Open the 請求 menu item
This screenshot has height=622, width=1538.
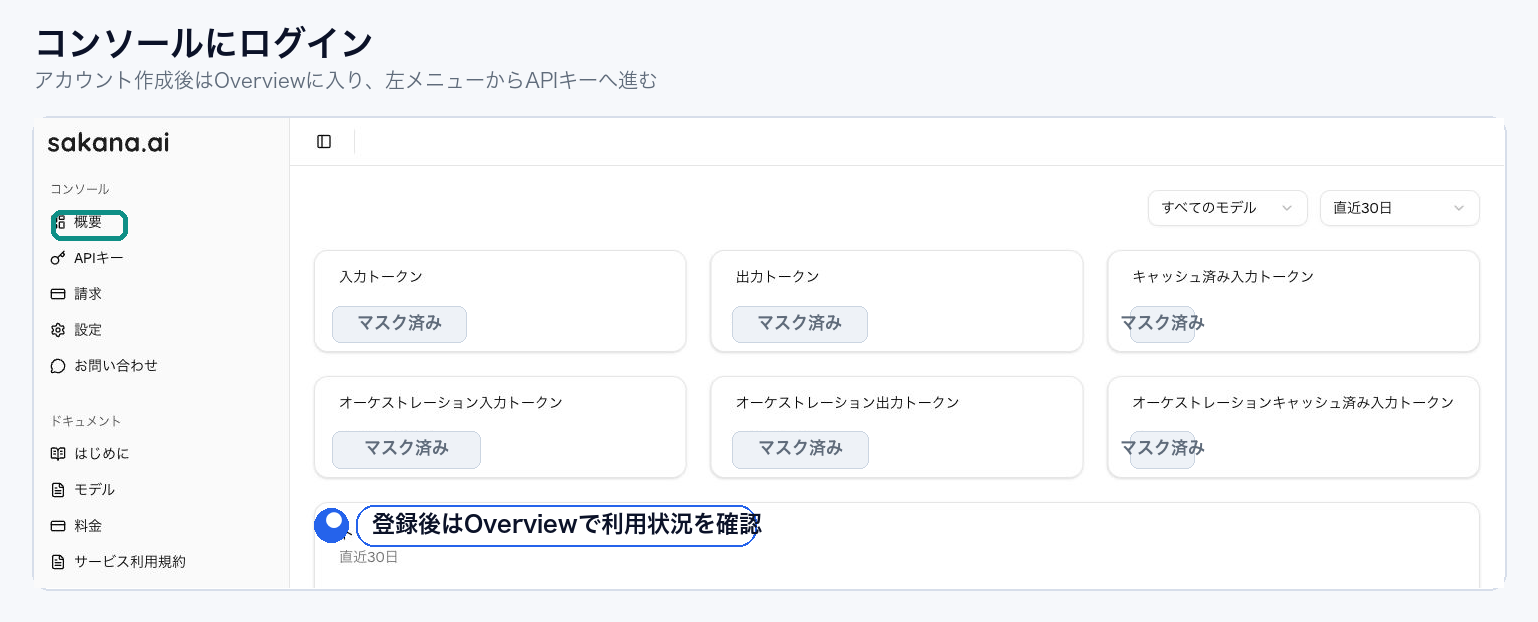88,294
